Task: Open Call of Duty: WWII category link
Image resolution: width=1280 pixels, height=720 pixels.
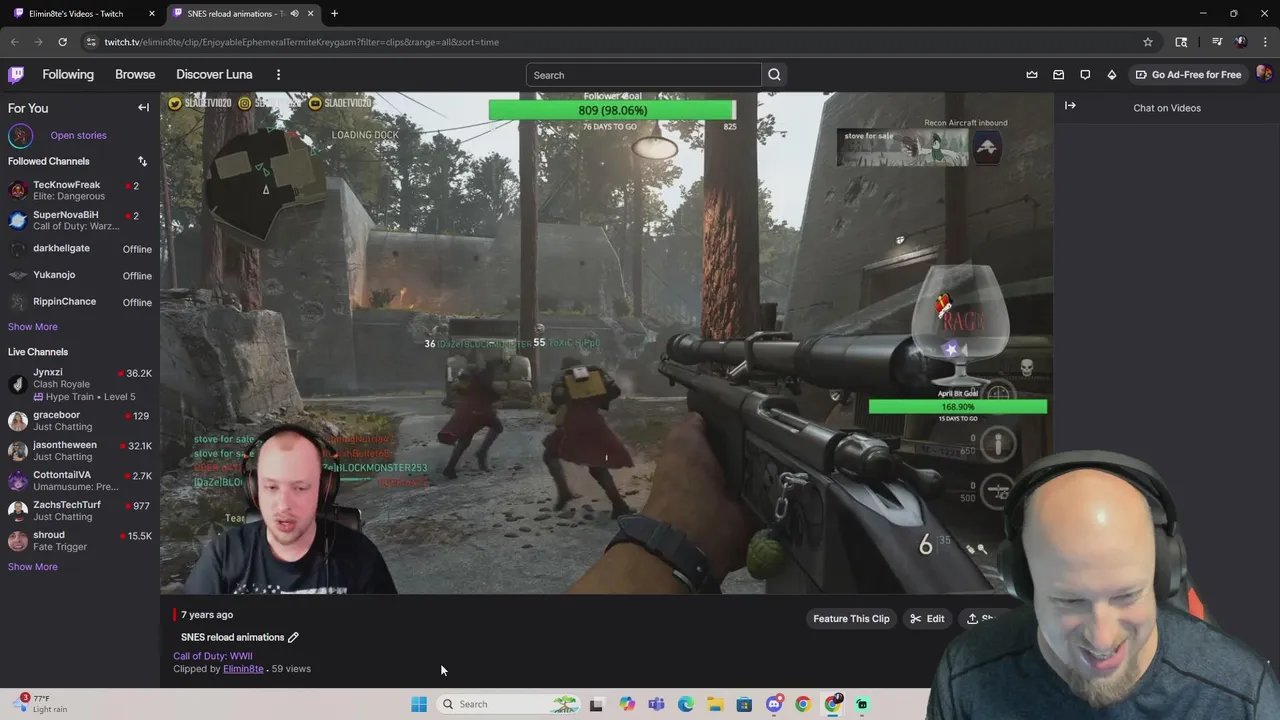Action: pos(213,656)
